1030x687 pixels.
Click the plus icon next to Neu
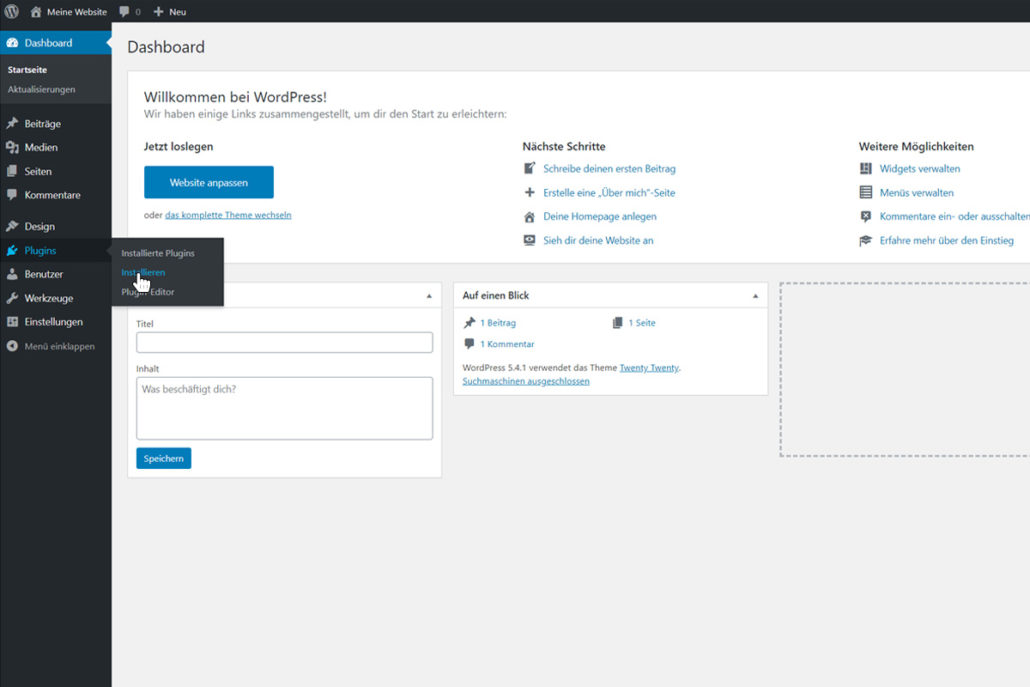[x=158, y=12]
